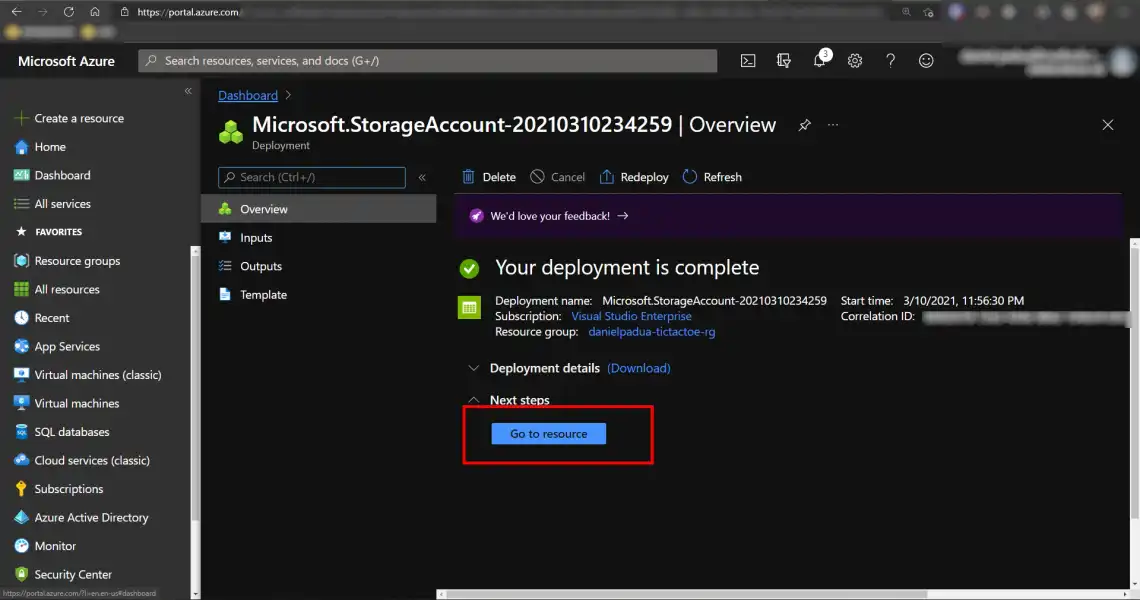The height and width of the screenshot is (600, 1140).
Task: Open the Template section
Action: point(262,294)
